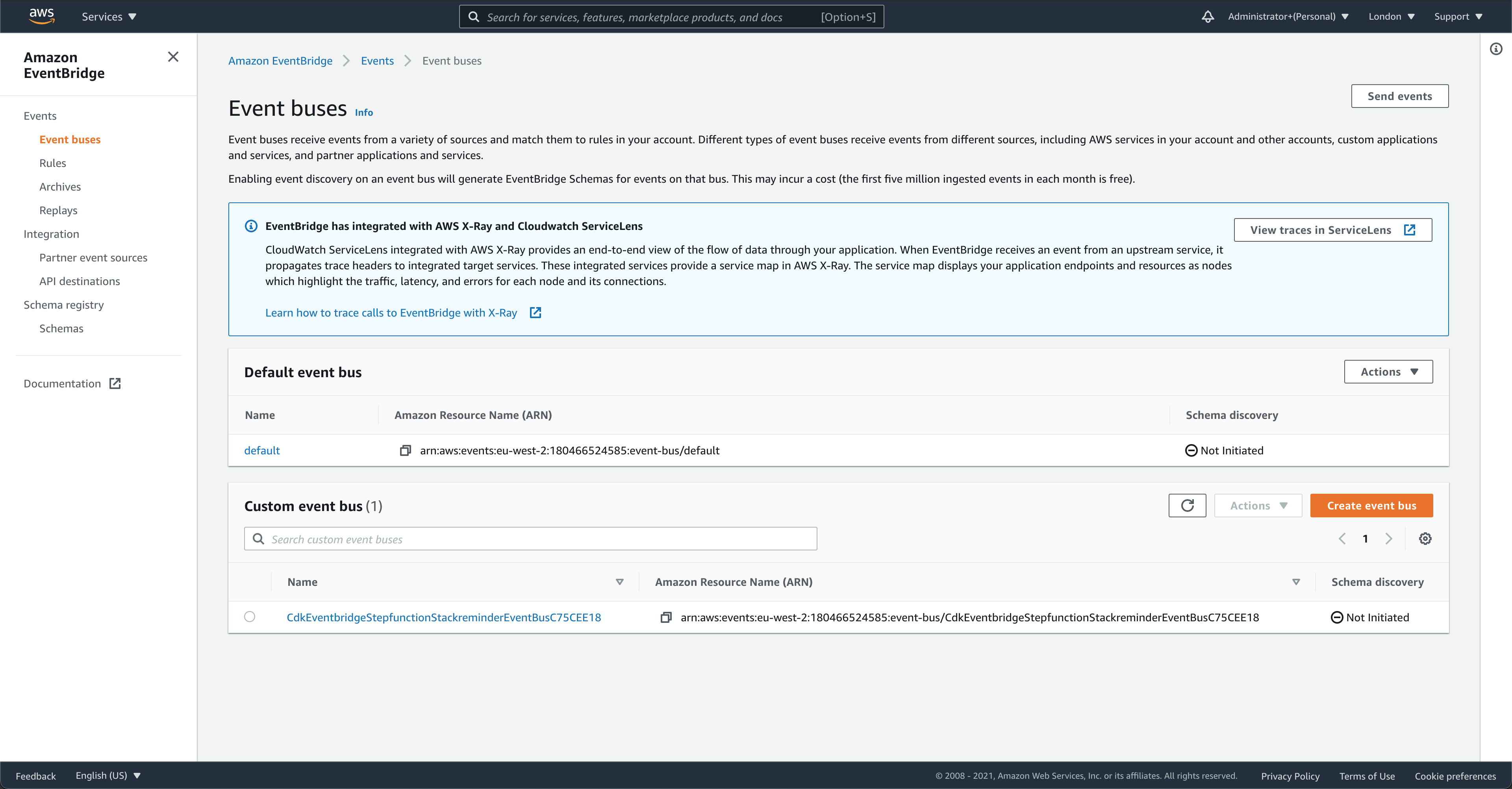Open the notifications bell icon
This screenshot has height=789, width=1512.
tap(1207, 17)
